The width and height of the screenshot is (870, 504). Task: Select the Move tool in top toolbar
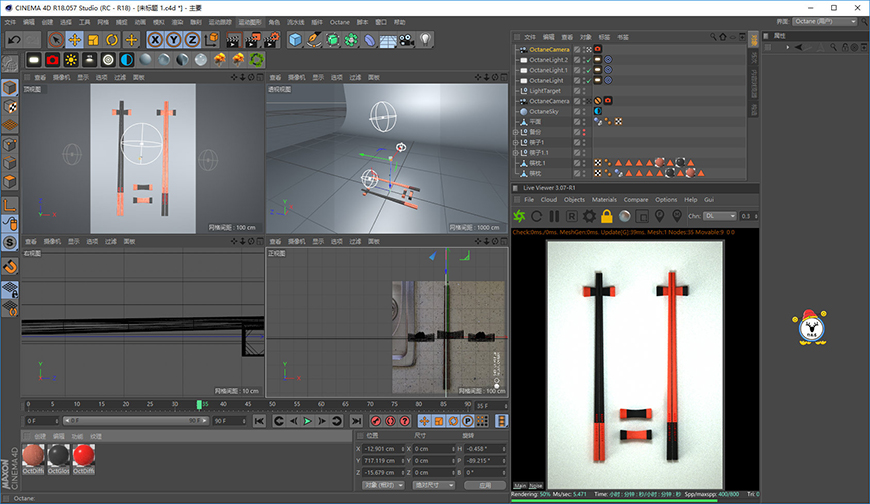click(74, 40)
